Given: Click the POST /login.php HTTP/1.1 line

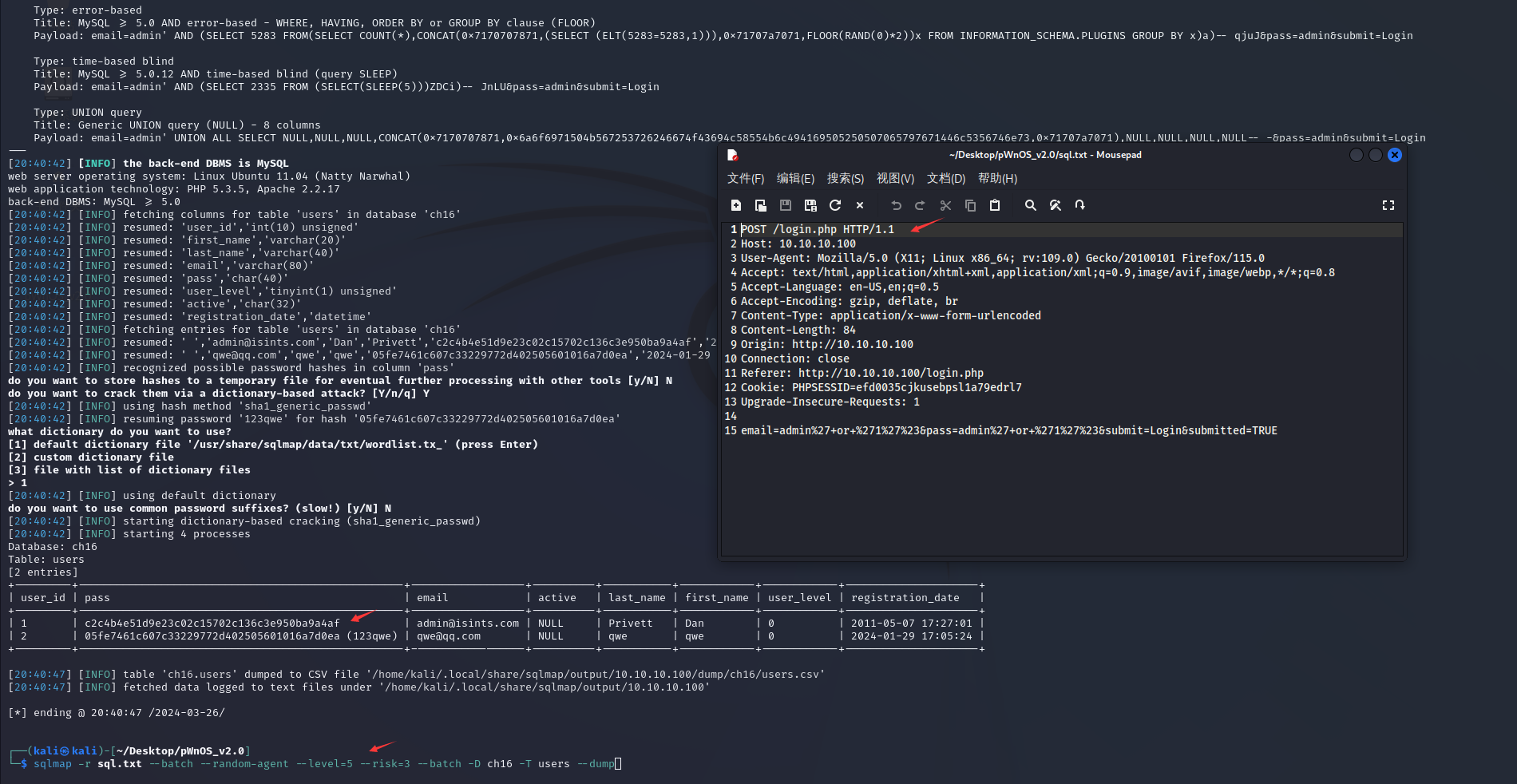Looking at the screenshot, I should [x=818, y=229].
